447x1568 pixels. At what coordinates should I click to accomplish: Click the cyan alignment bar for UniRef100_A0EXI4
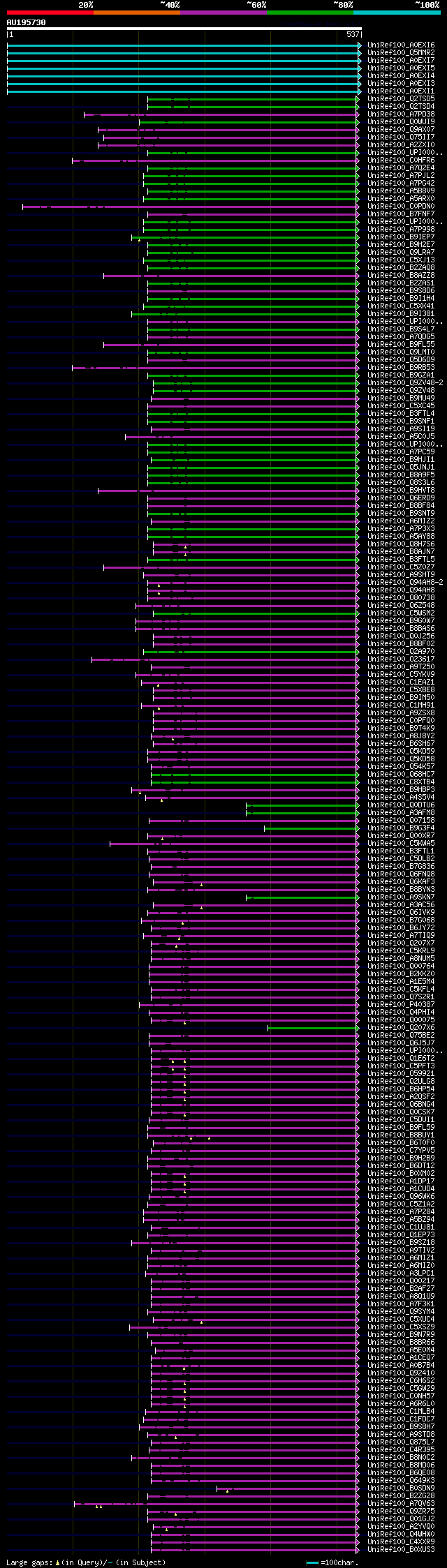pos(184,76)
